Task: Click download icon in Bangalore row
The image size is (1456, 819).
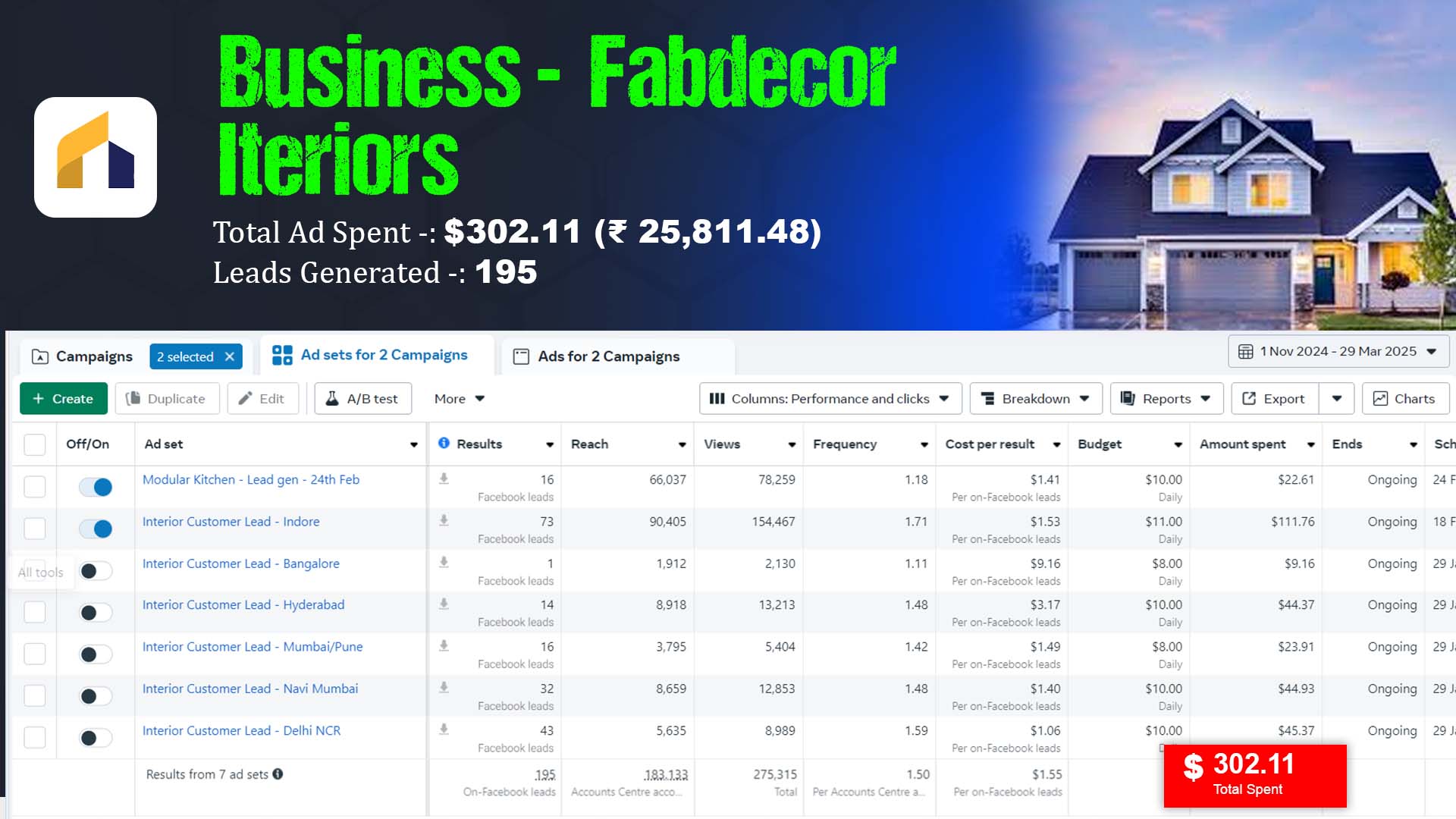Action: [x=444, y=562]
